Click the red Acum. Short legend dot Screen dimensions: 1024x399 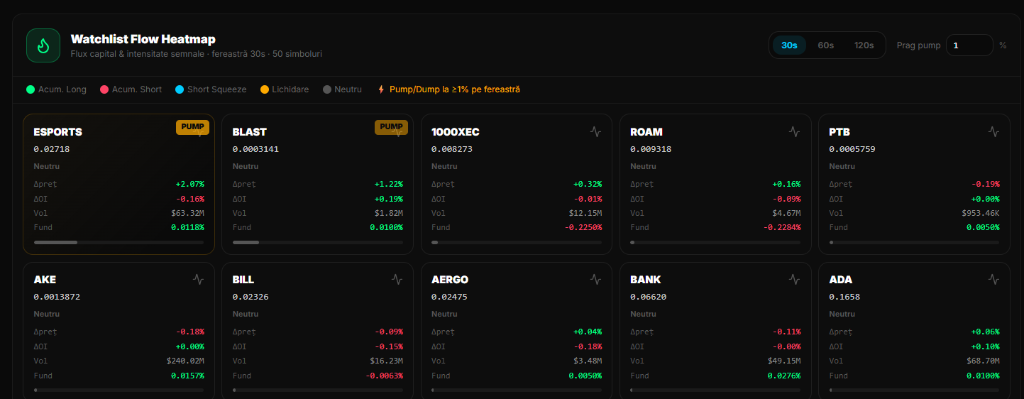104,89
